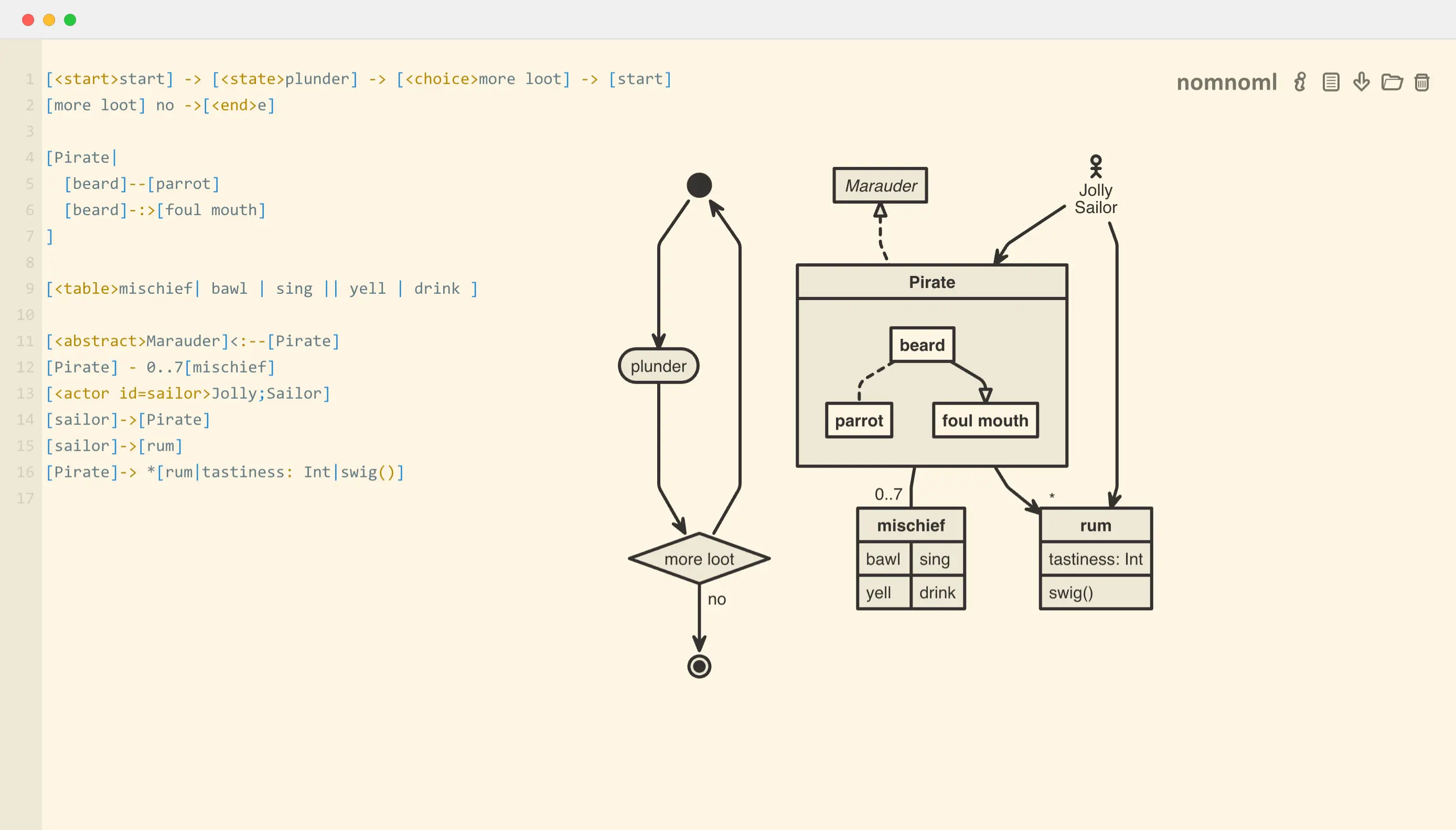The height and width of the screenshot is (830, 1456).
Task: Click the nomnoml logo title
Action: click(1226, 83)
